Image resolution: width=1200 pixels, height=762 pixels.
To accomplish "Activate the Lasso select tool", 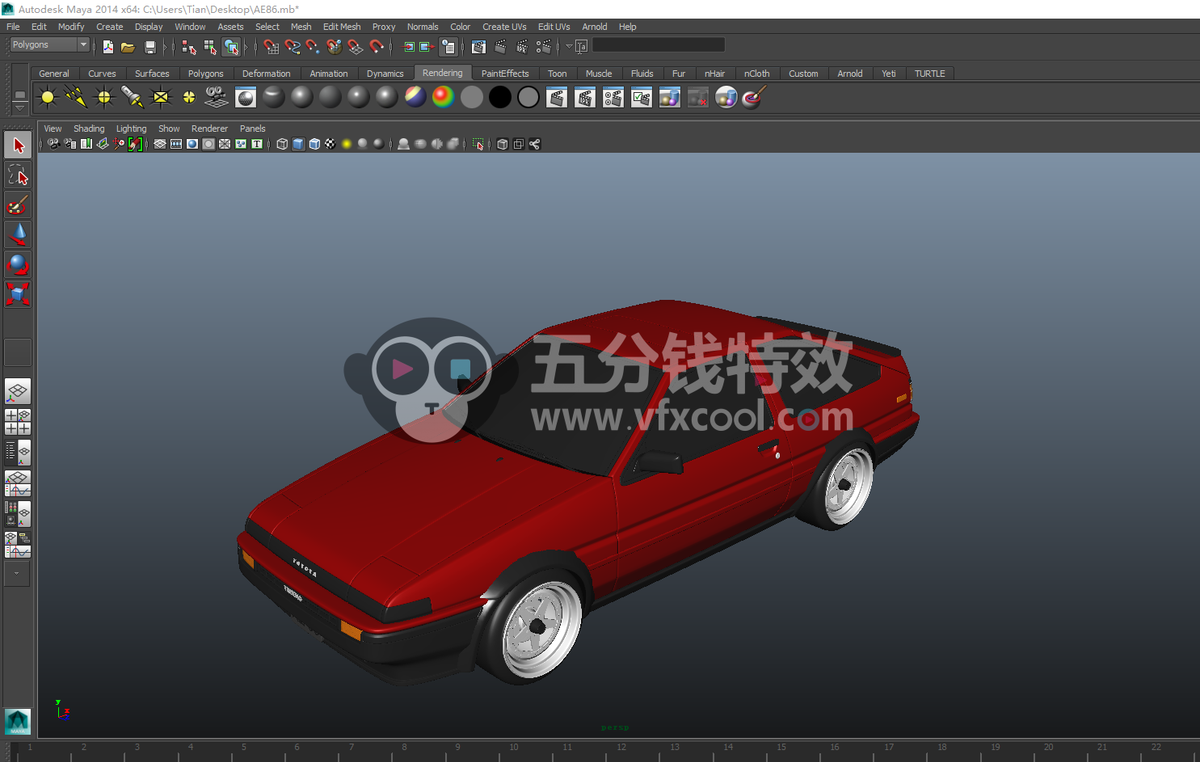I will [18, 175].
